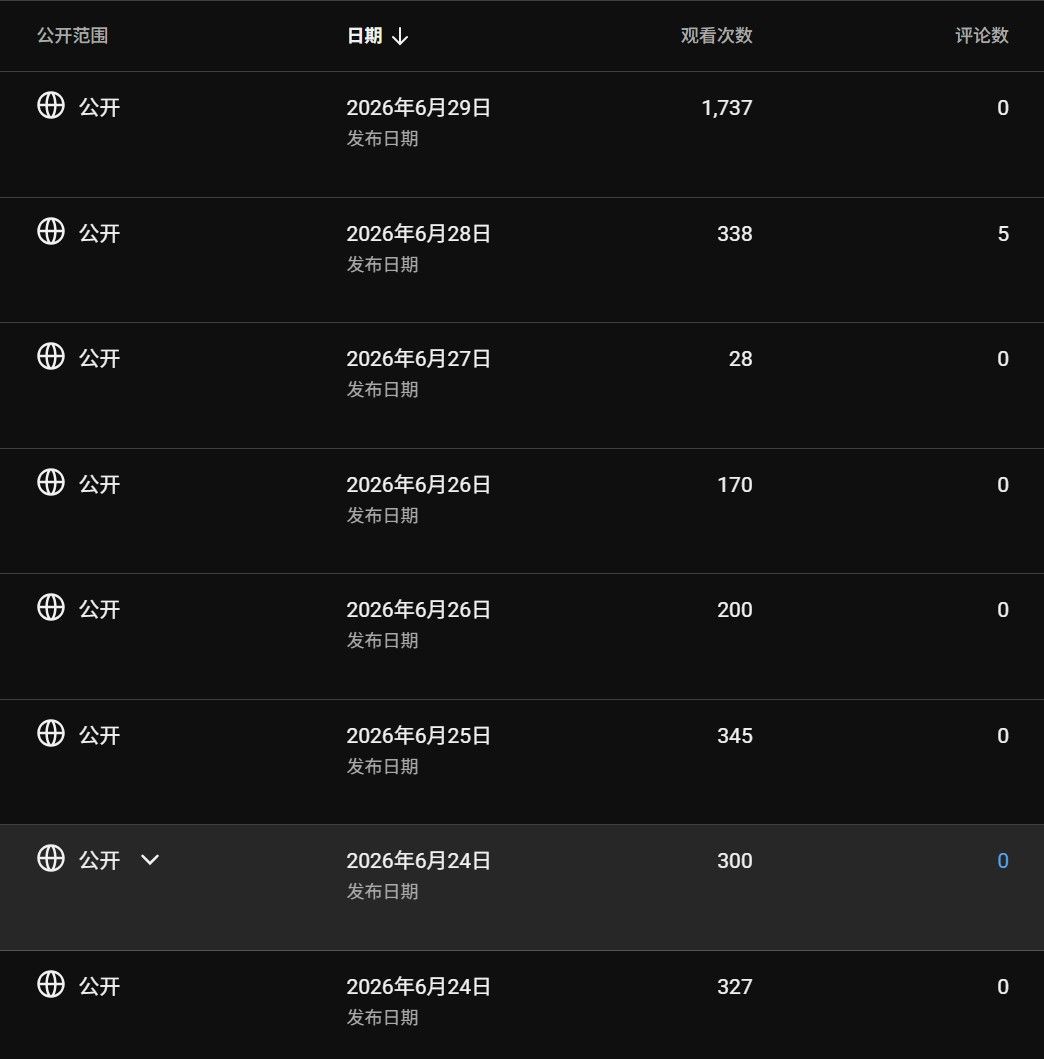This screenshot has height=1059, width=1044.
Task: Sort by 观看次数 column header
Action: tap(716, 36)
